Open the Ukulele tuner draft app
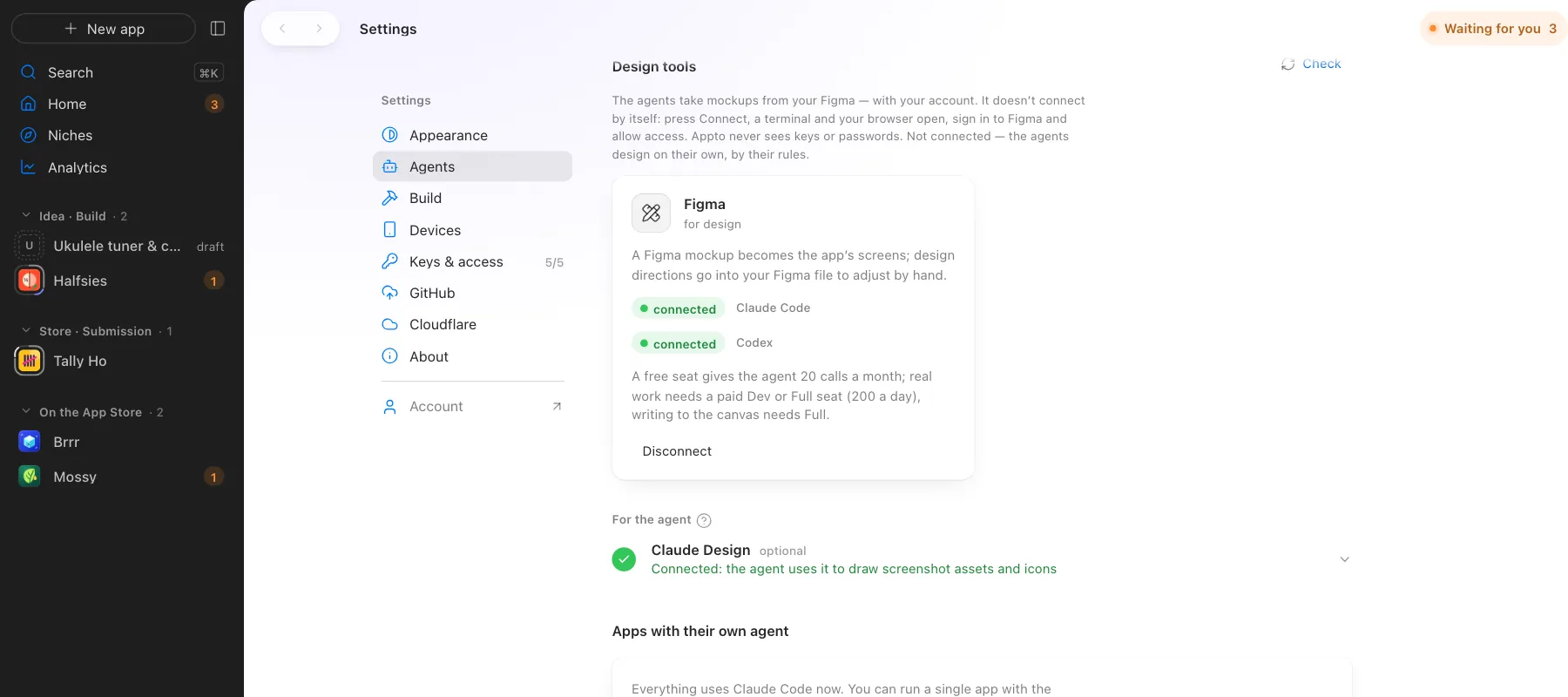 pos(122,246)
